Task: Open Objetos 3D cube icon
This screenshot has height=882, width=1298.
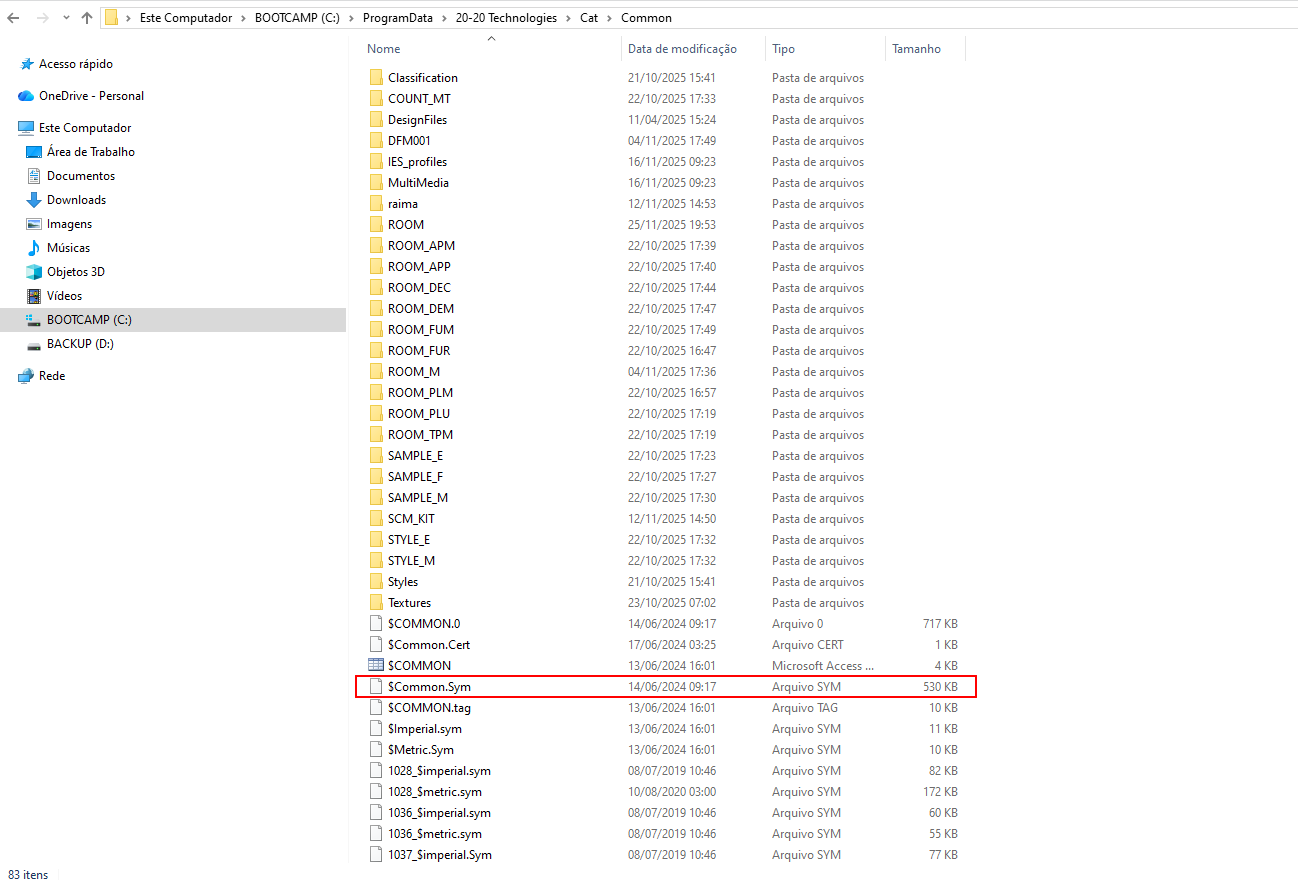Action: pos(34,272)
